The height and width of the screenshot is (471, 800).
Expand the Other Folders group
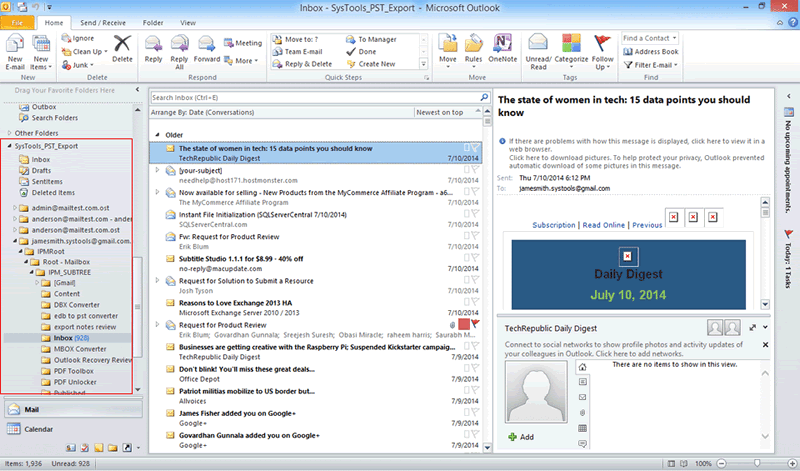(x=9, y=133)
